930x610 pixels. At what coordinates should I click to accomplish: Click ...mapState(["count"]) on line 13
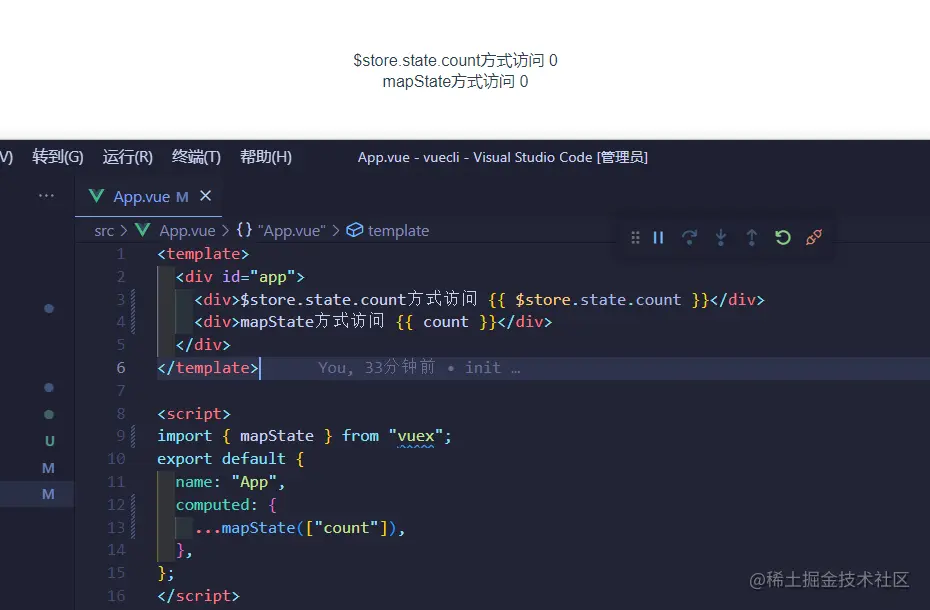click(x=295, y=528)
